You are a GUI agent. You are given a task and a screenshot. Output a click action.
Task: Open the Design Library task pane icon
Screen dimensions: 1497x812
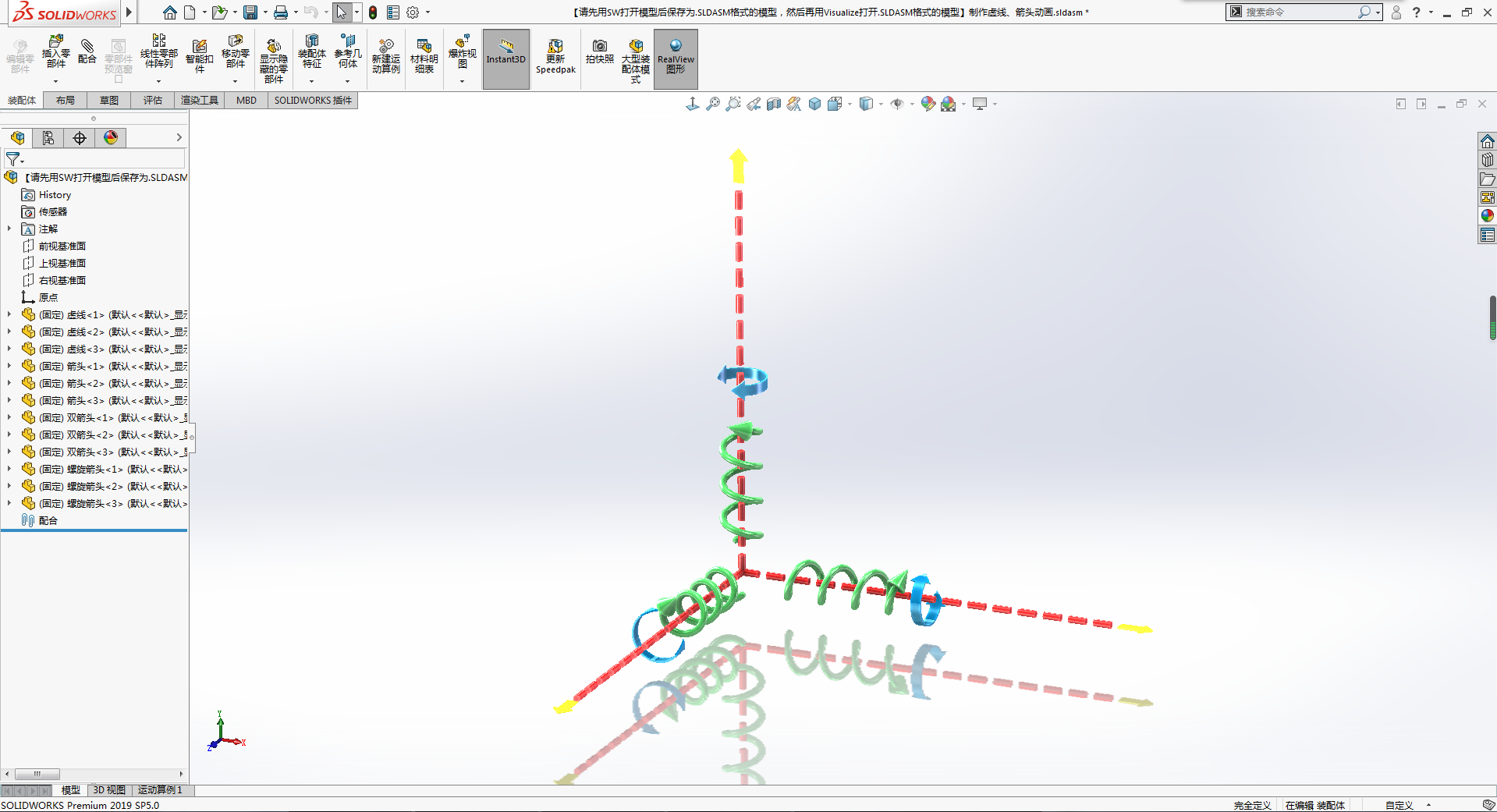click(1488, 160)
